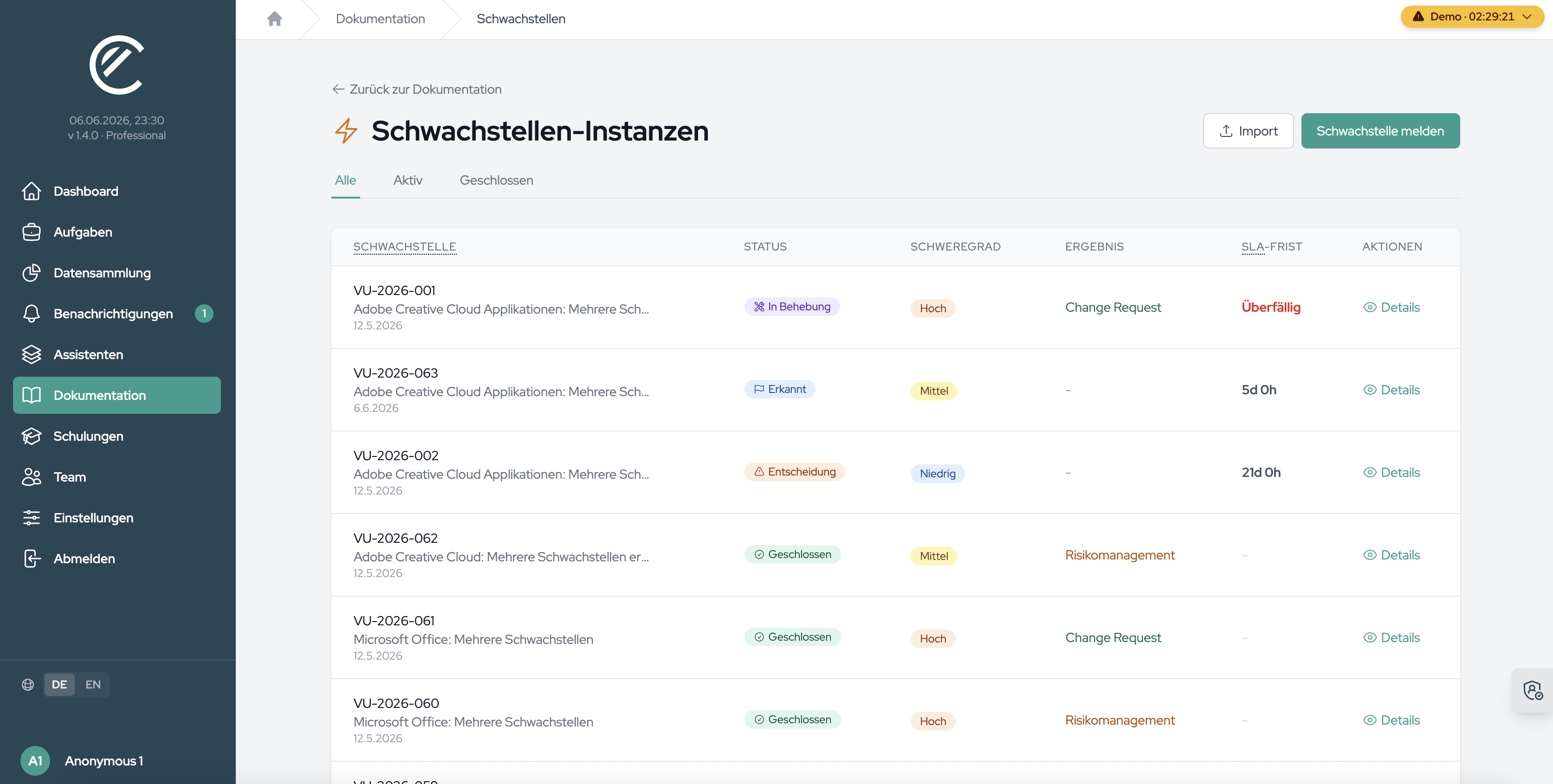Sort by the Schwachstelle column header

(x=405, y=246)
